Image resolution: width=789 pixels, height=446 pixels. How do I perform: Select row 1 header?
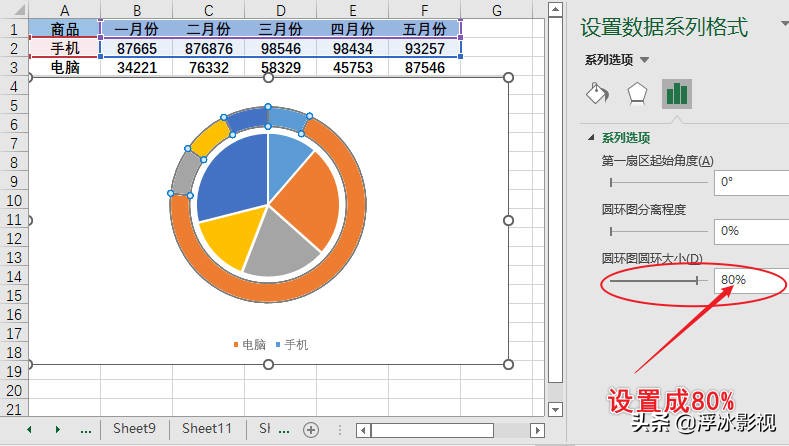pos(14,29)
